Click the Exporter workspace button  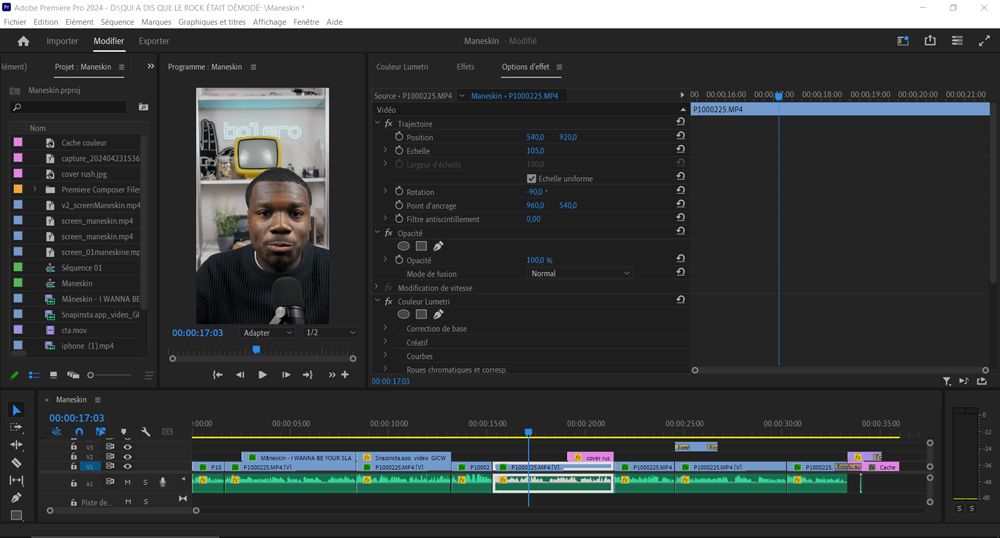(x=154, y=41)
